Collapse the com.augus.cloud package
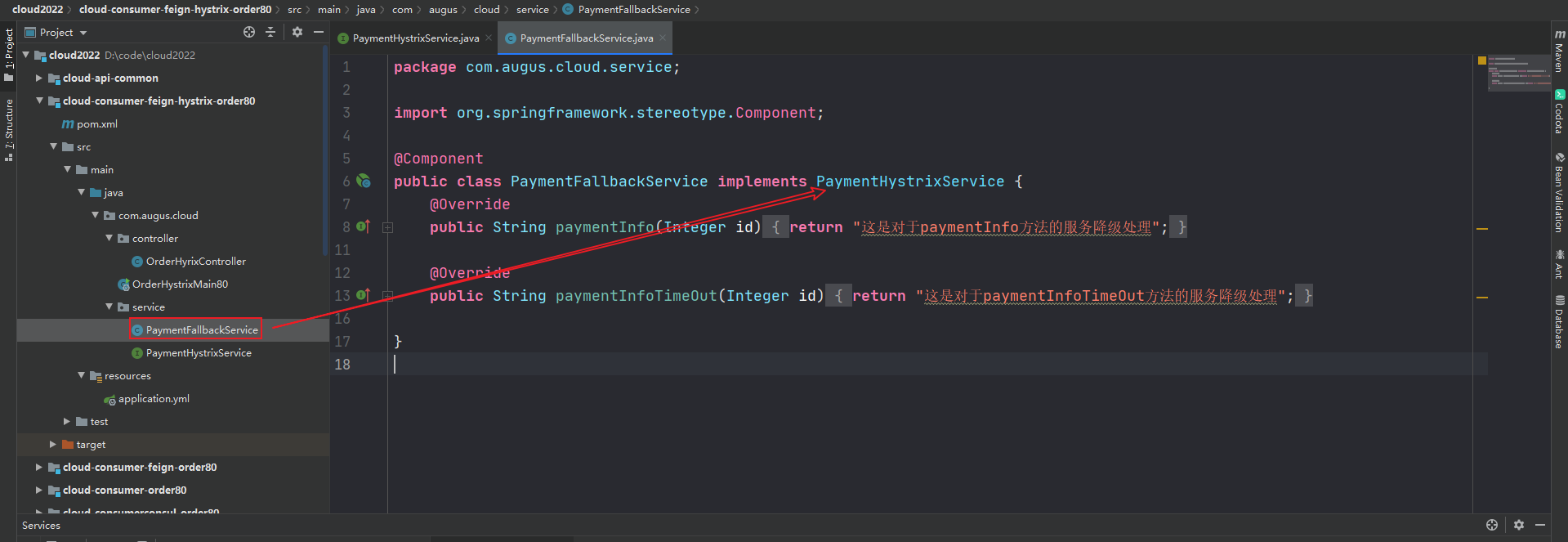 96,215
